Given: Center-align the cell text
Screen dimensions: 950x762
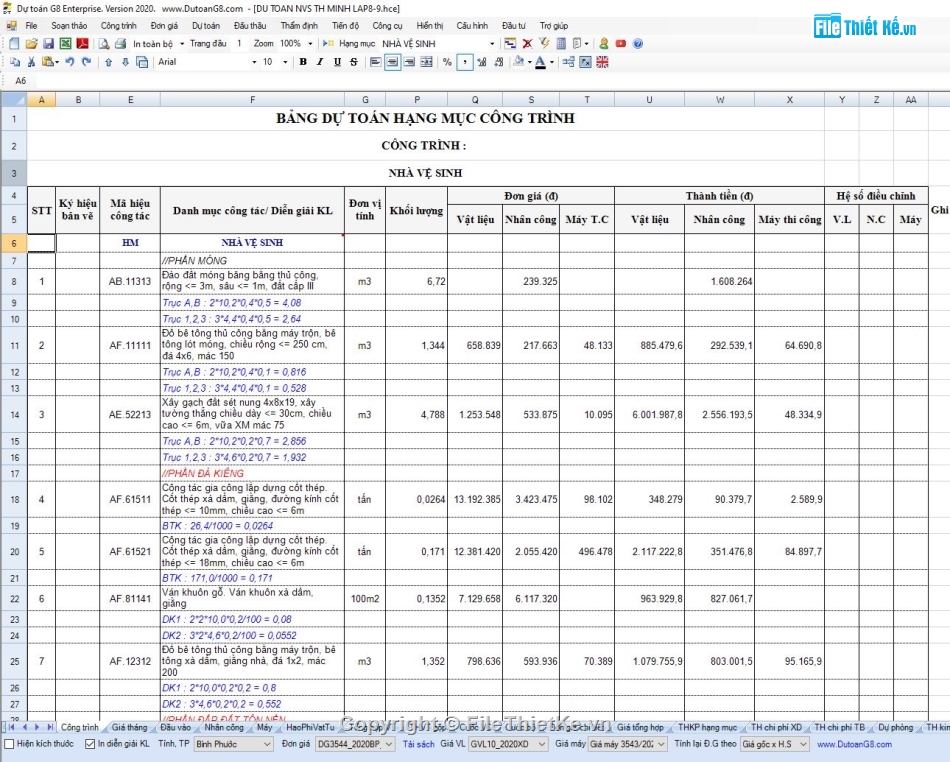Looking at the screenshot, I should (x=393, y=62).
